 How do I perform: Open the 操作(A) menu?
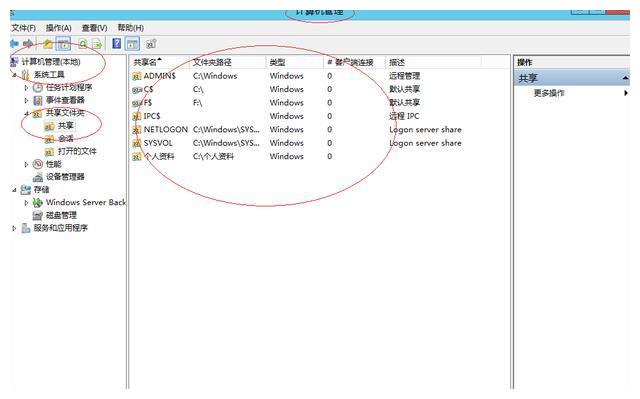click(x=58, y=28)
